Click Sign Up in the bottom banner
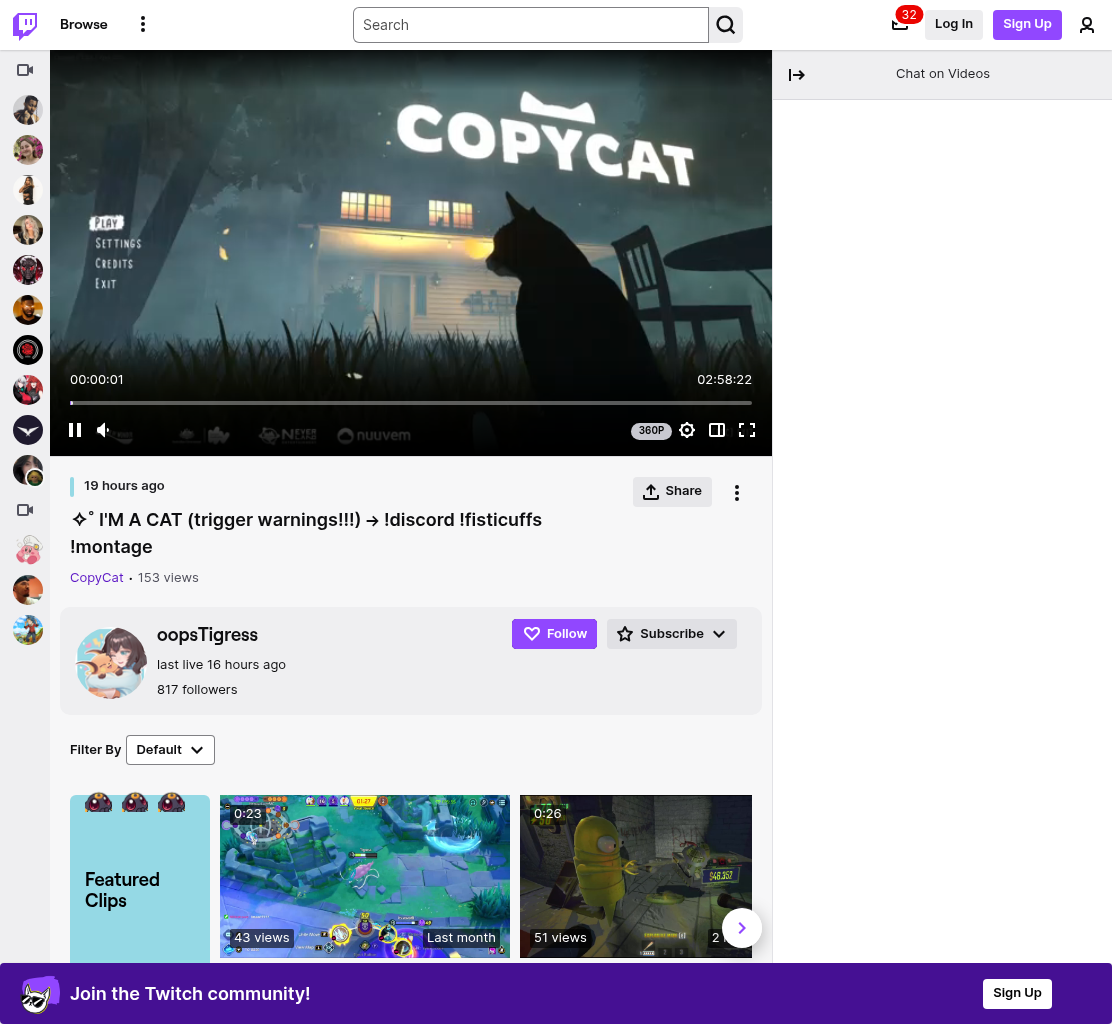 pyautogui.click(x=1017, y=994)
